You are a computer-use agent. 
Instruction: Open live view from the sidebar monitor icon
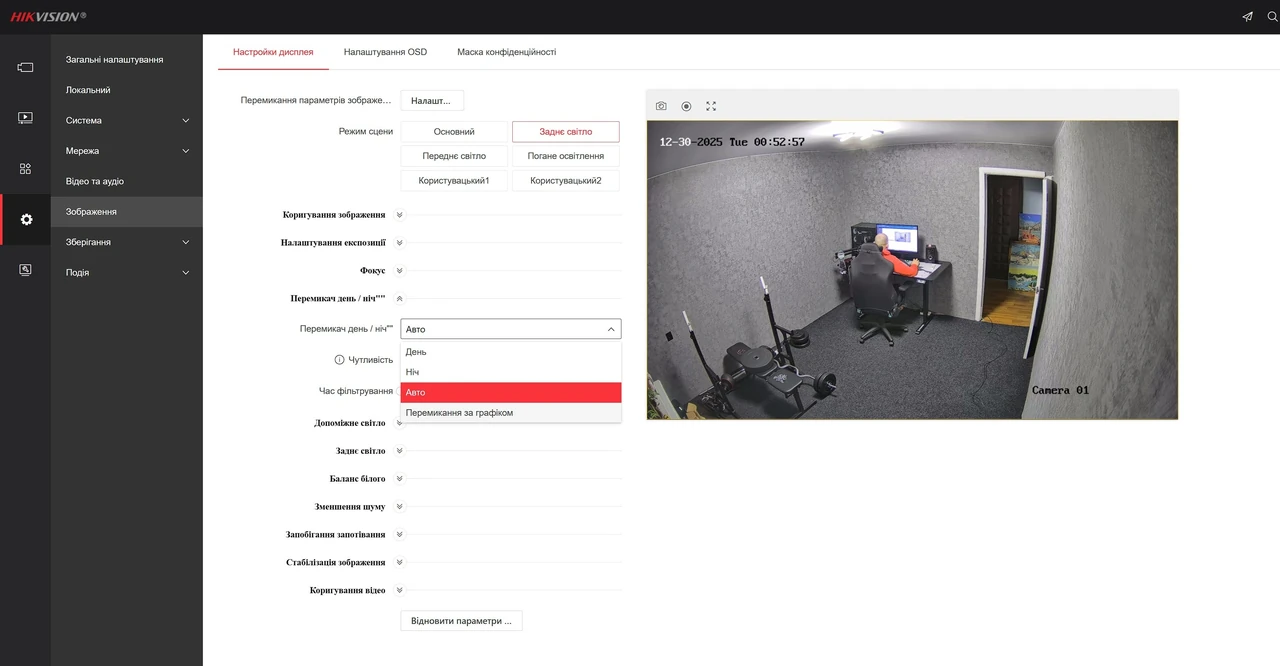(x=25, y=67)
